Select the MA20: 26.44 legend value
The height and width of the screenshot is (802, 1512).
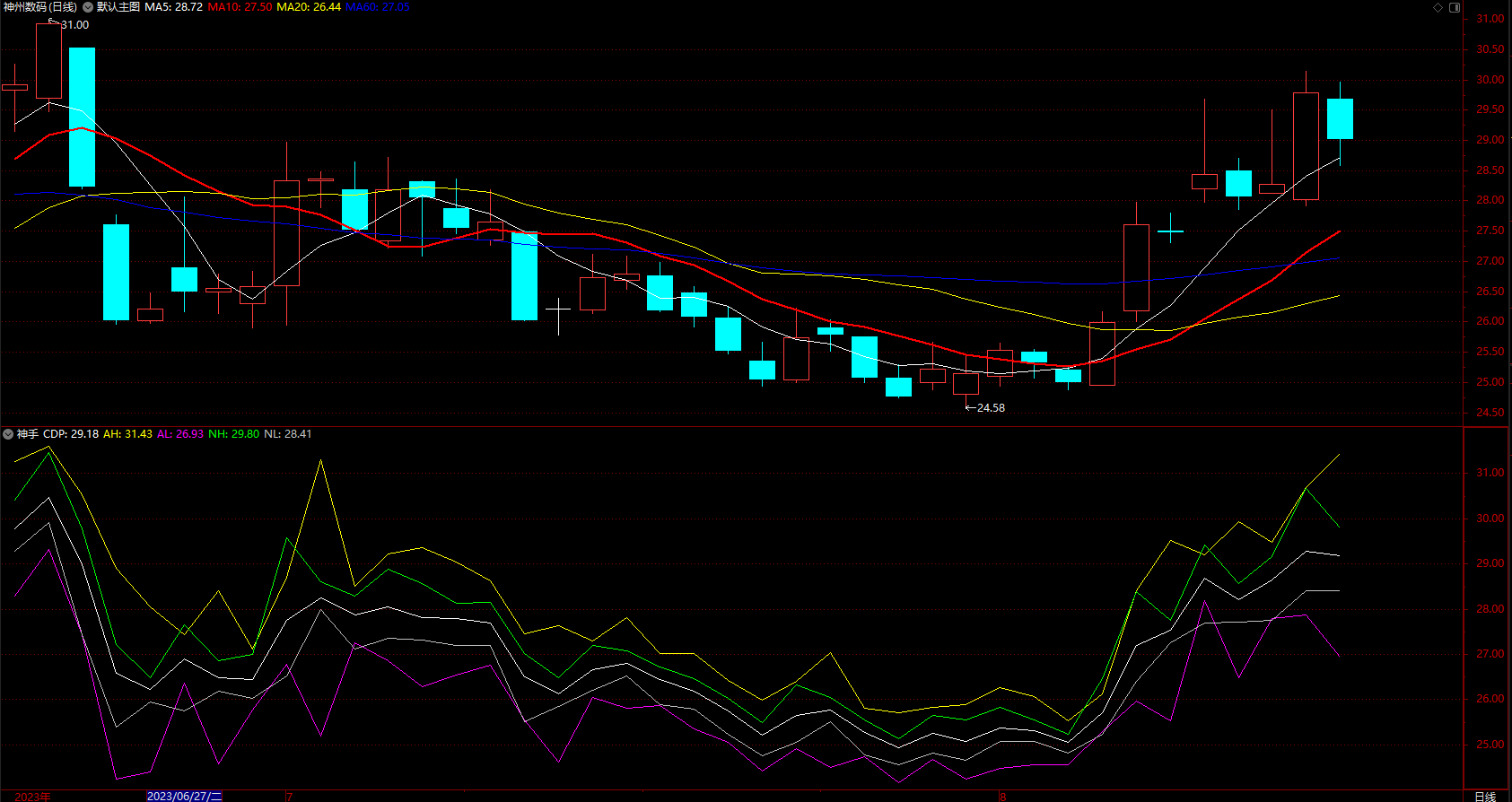[x=309, y=7]
